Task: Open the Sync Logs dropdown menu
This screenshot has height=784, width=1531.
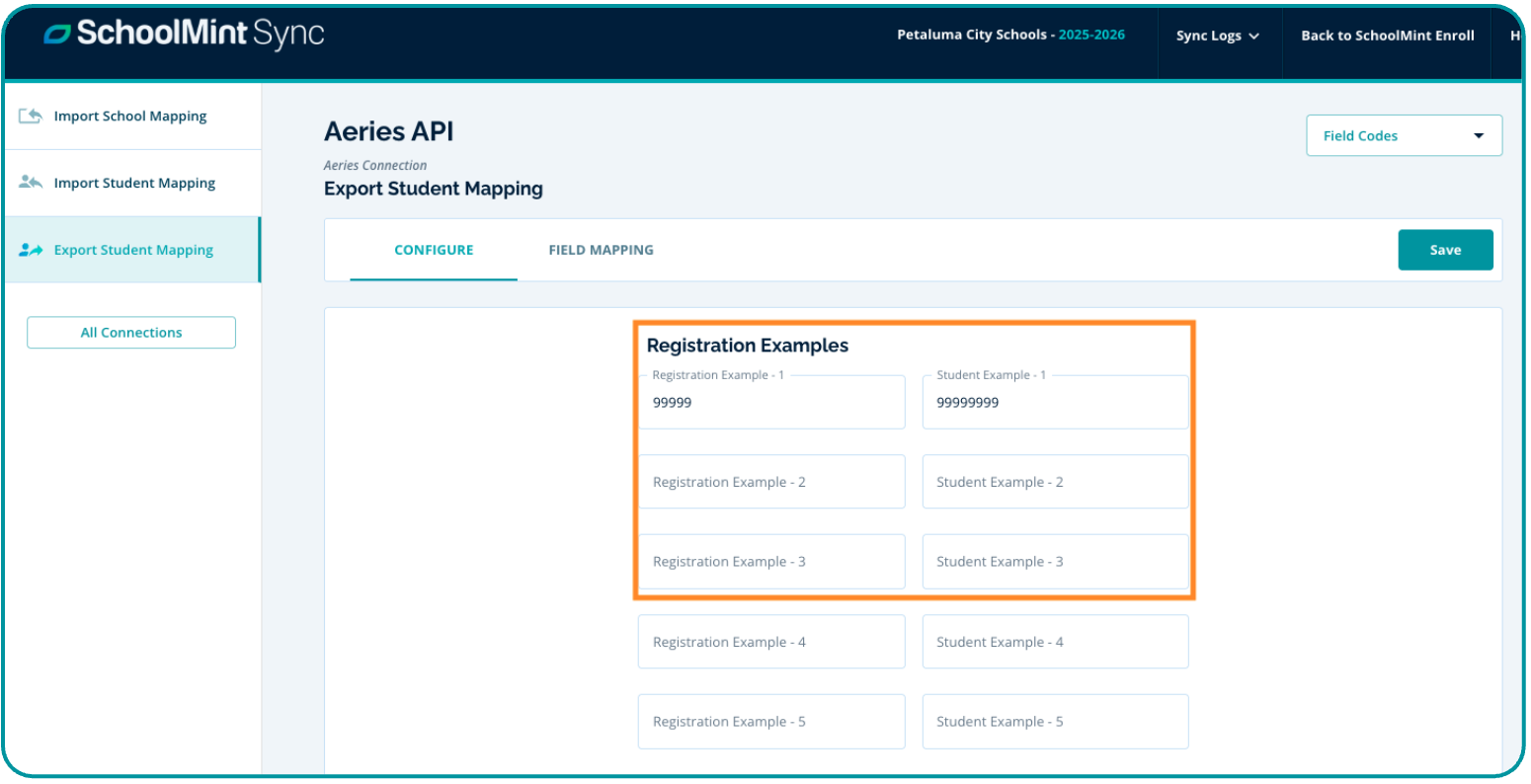Action: (x=1217, y=36)
